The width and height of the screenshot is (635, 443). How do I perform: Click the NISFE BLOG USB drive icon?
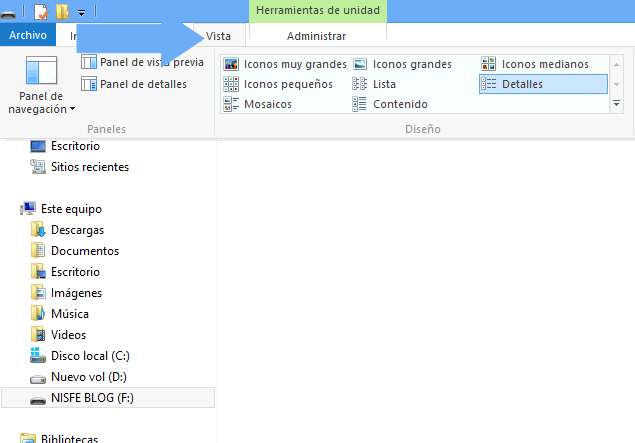click(38, 400)
